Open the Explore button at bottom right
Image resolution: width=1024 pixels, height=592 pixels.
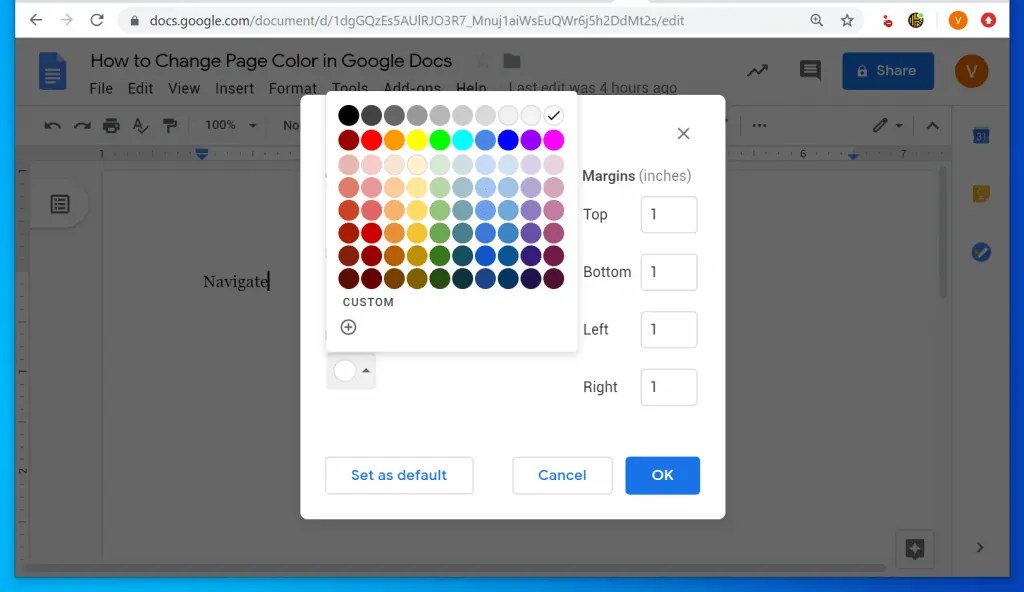pos(914,549)
